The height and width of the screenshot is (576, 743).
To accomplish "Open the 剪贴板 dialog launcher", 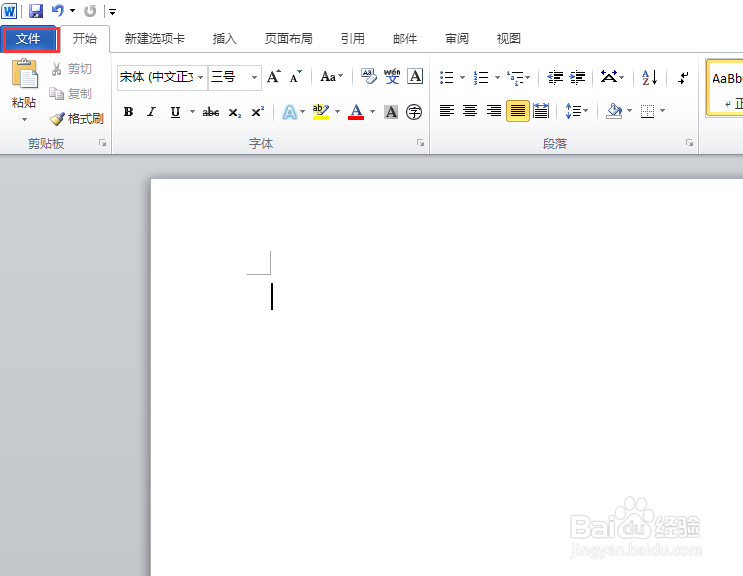I will pyautogui.click(x=102, y=143).
